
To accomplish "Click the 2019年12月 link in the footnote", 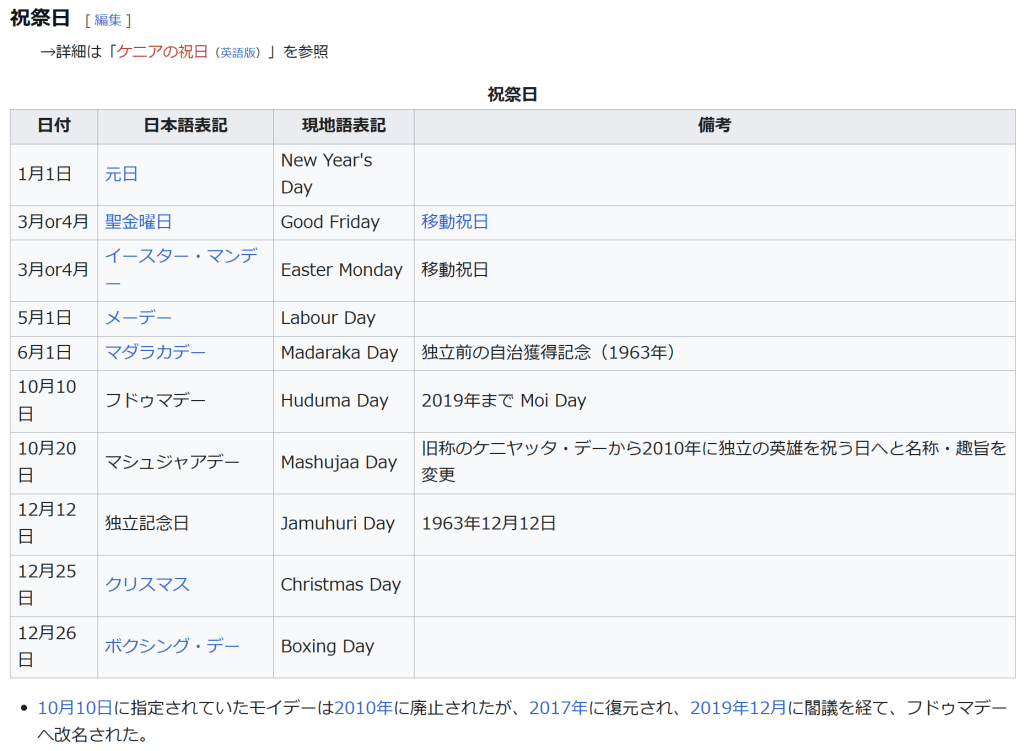I will (738, 708).
